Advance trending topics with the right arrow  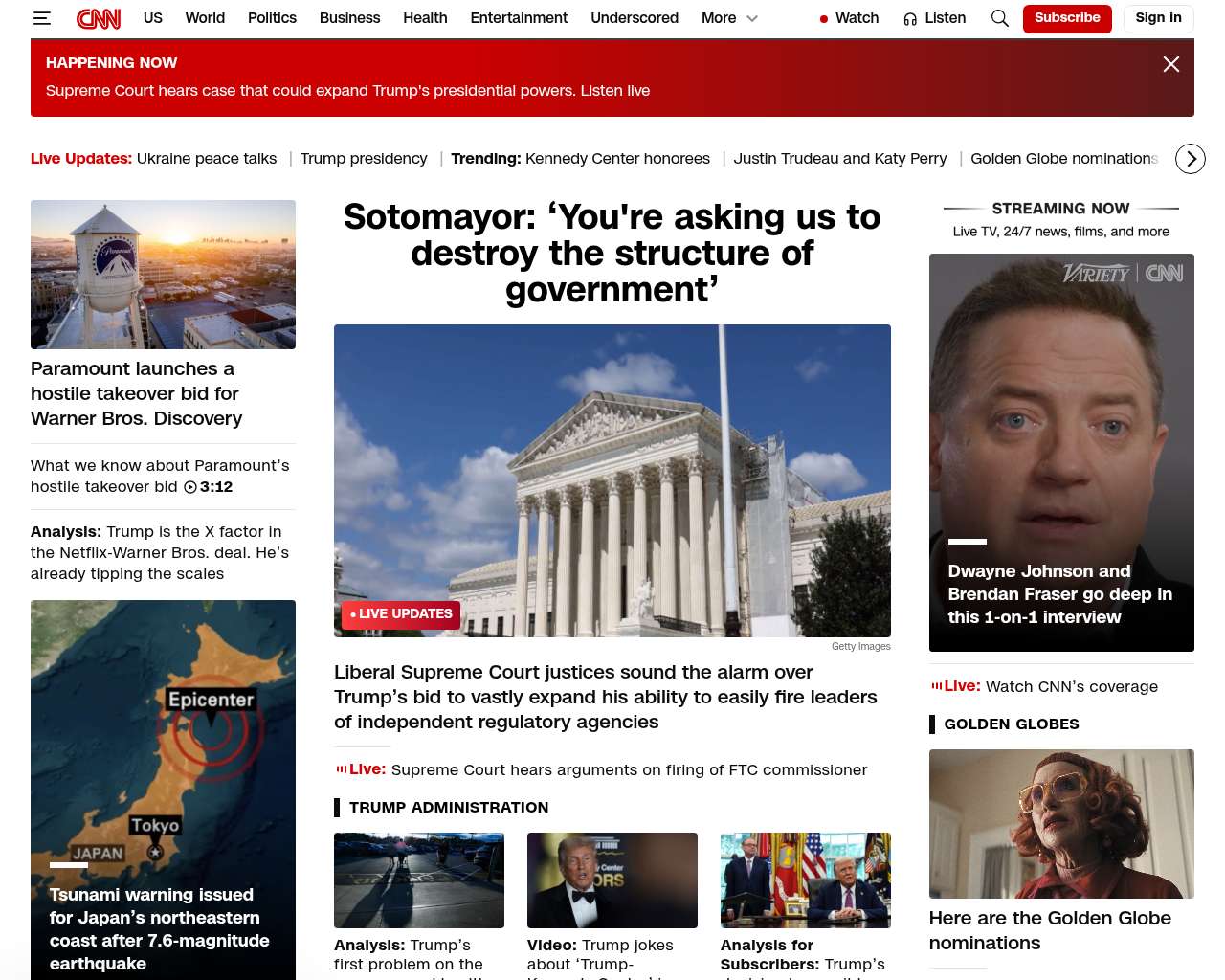[x=1190, y=159]
